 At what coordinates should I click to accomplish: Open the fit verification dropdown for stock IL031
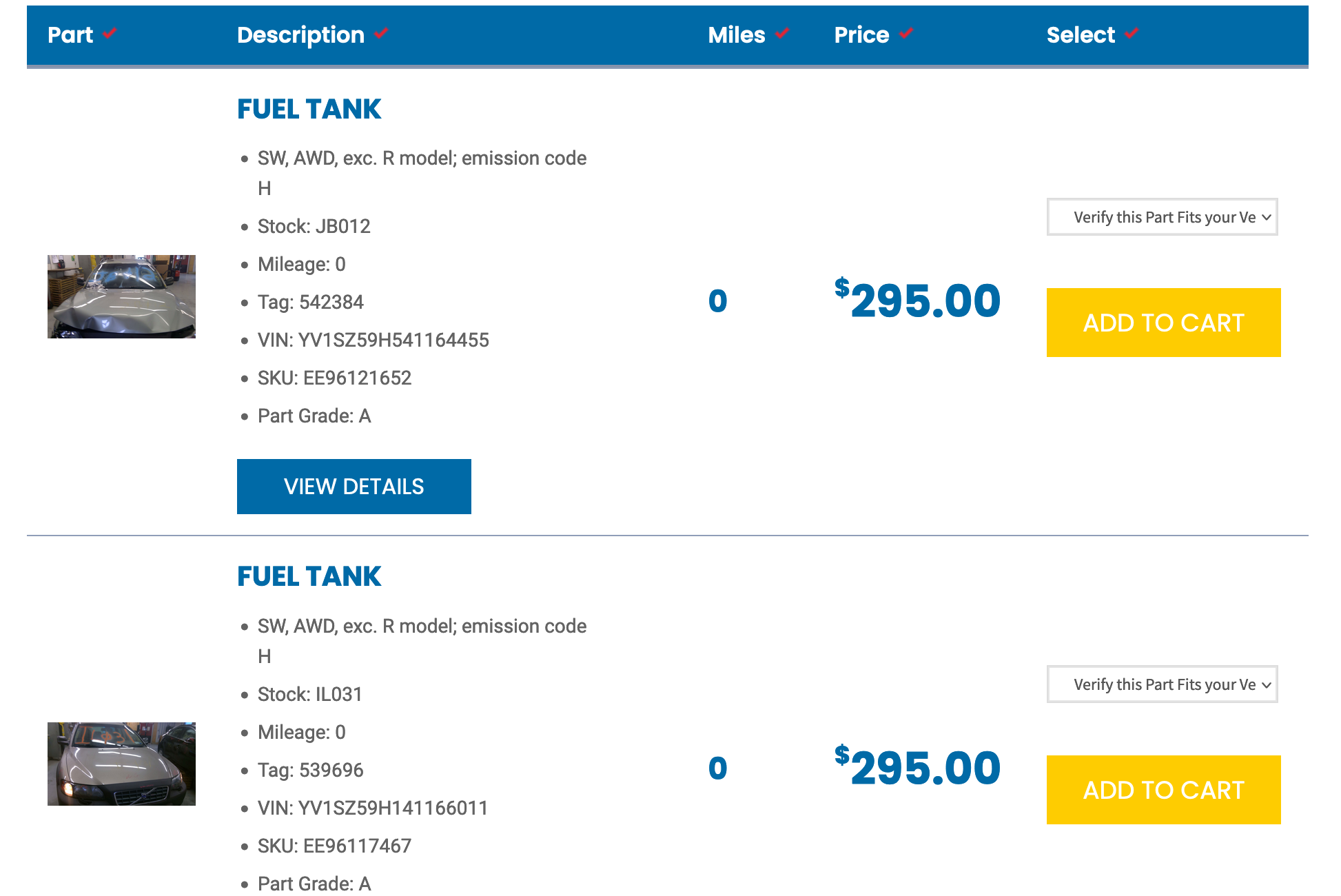1162,684
